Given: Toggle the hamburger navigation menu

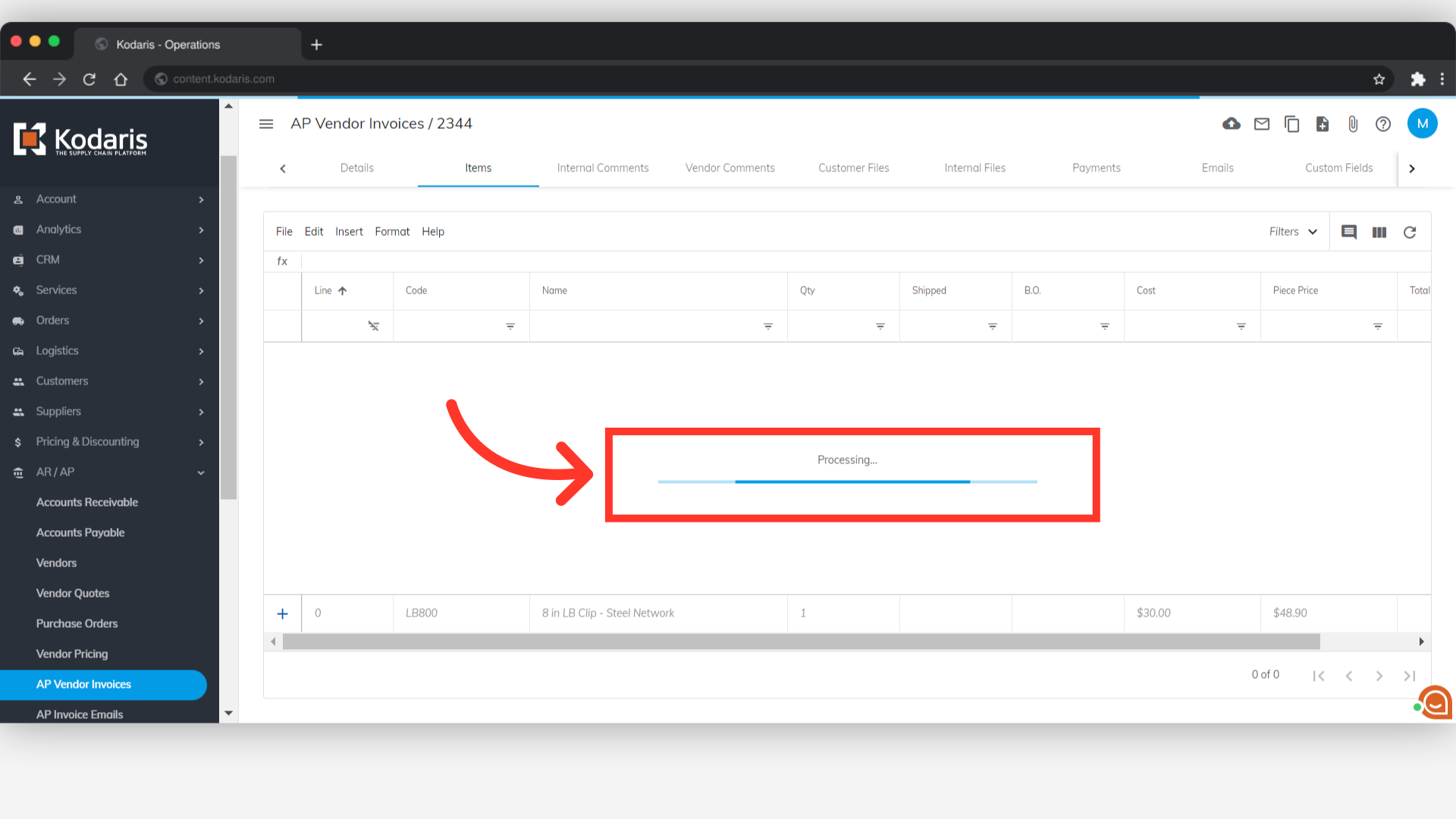Looking at the screenshot, I should (266, 124).
